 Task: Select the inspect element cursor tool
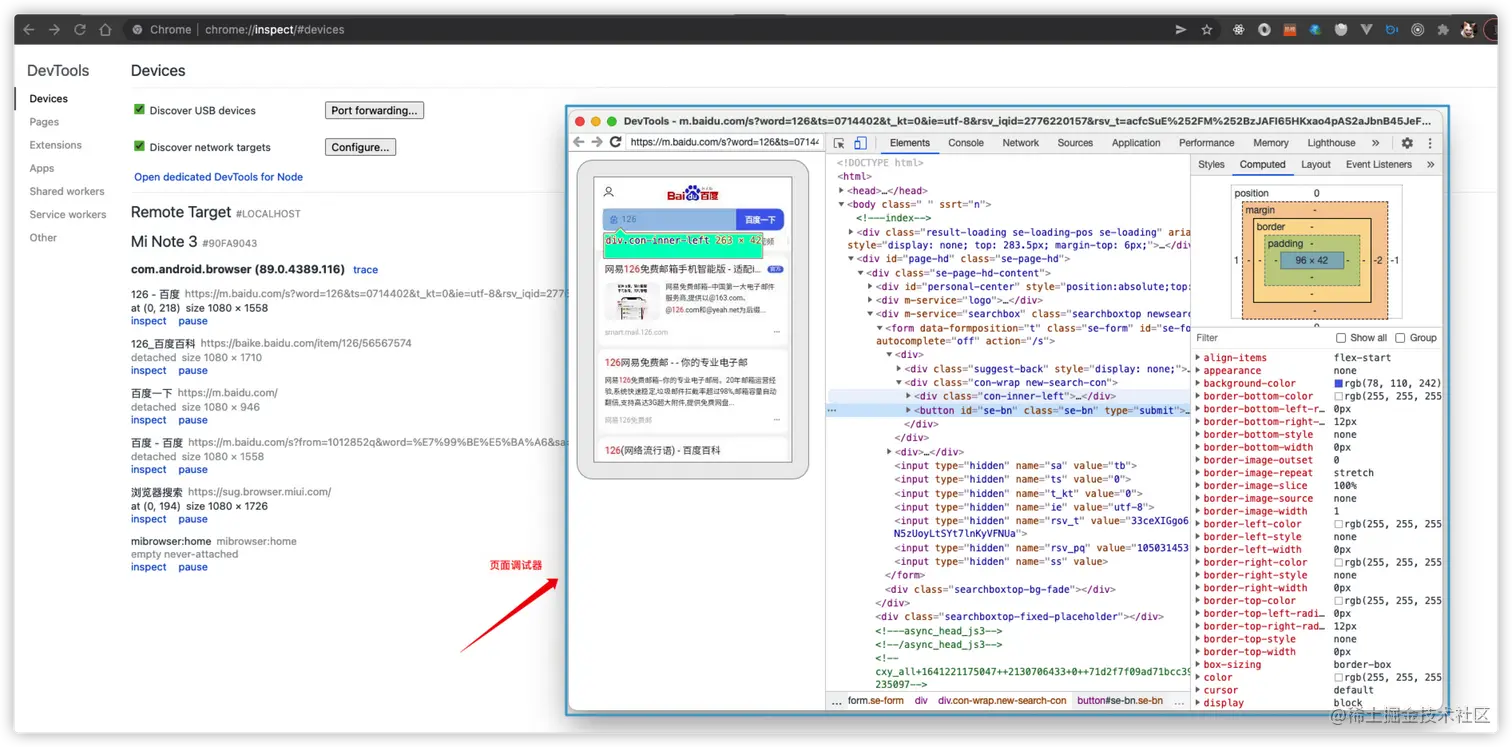click(839, 143)
